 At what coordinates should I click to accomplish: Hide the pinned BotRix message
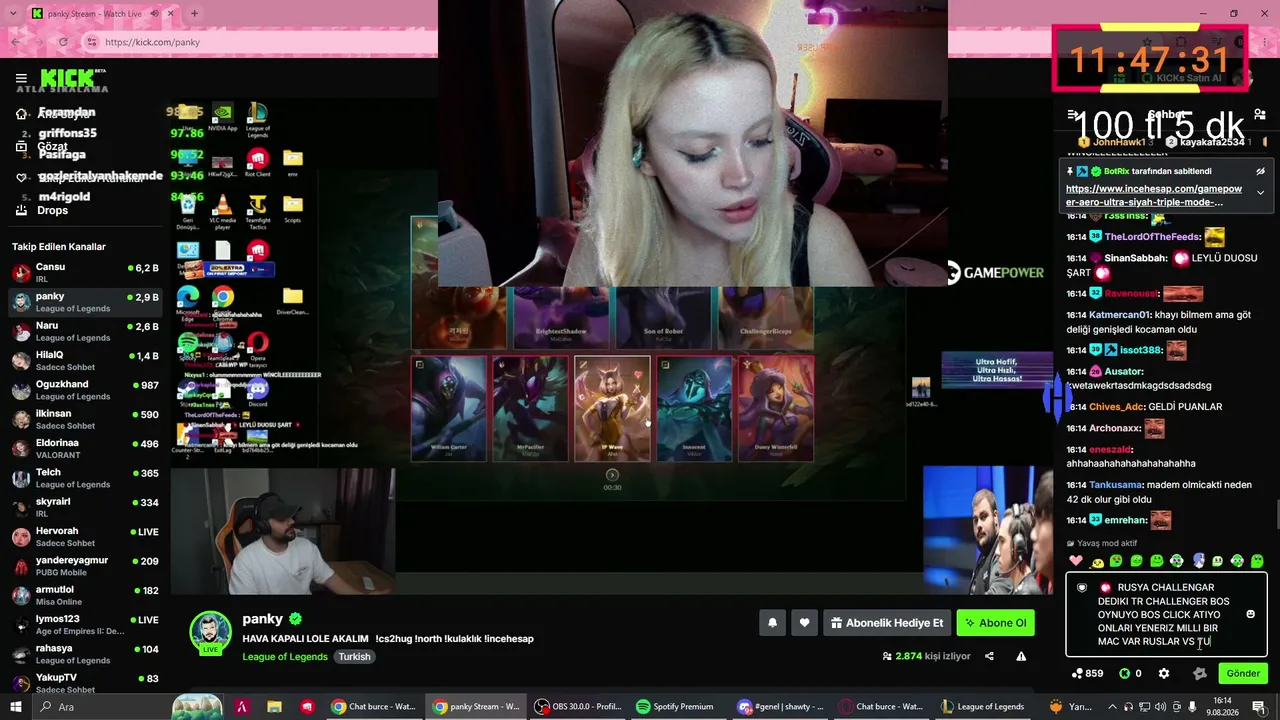(1260, 171)
